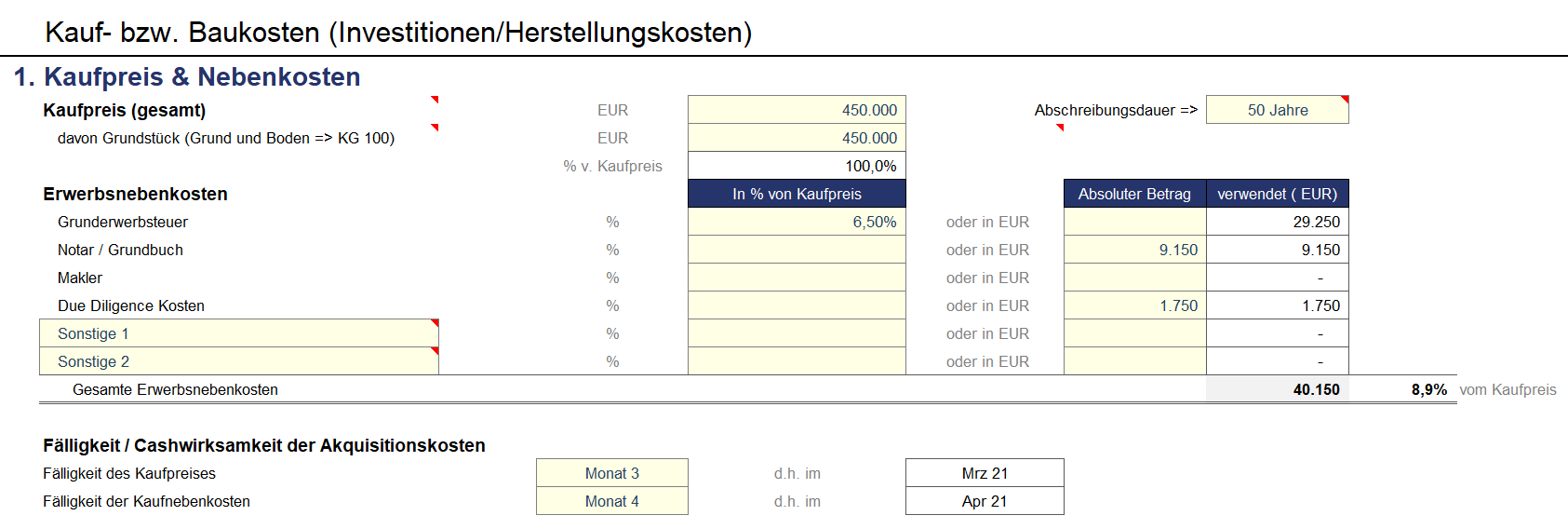Open Fälligkeit der Kaufnebenkosten Monat 4 dropdown
The width and height of the screenshot is (1568, 529).
click(x=612, y=501)
